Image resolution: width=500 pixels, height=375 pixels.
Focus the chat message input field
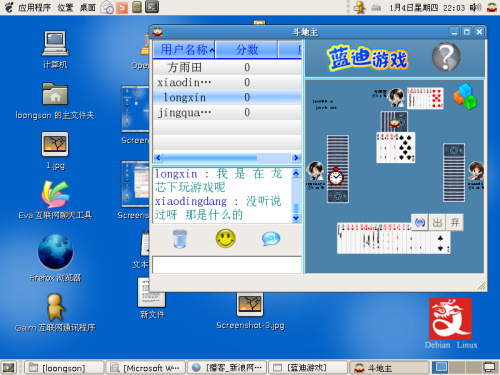tap(227, 265)
